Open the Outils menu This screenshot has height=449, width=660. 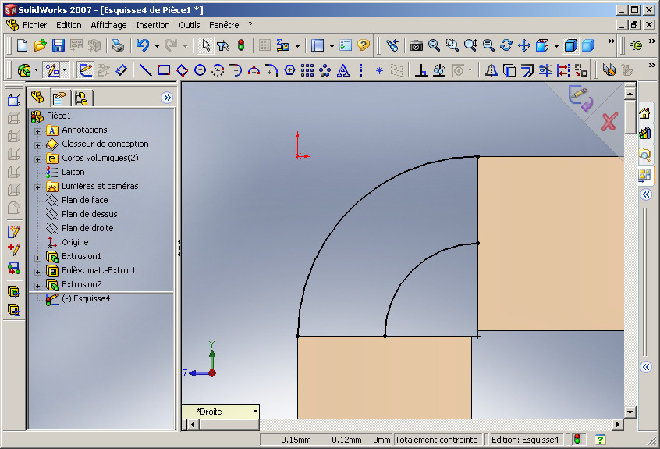pyautogui.click(x=189, y=25)
